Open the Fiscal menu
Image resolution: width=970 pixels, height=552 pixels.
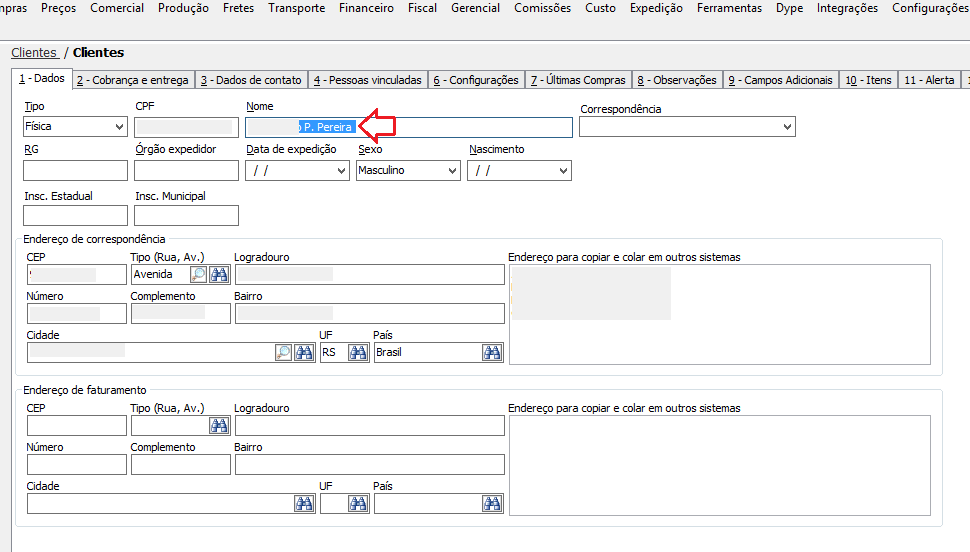[x=423, y=8]
